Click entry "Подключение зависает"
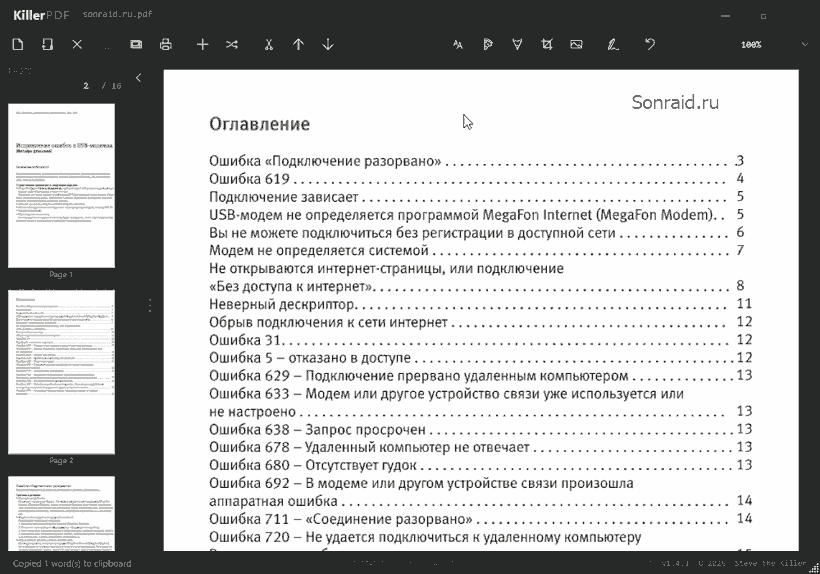Viewport: 820px width, 574px height. (284, 197)
